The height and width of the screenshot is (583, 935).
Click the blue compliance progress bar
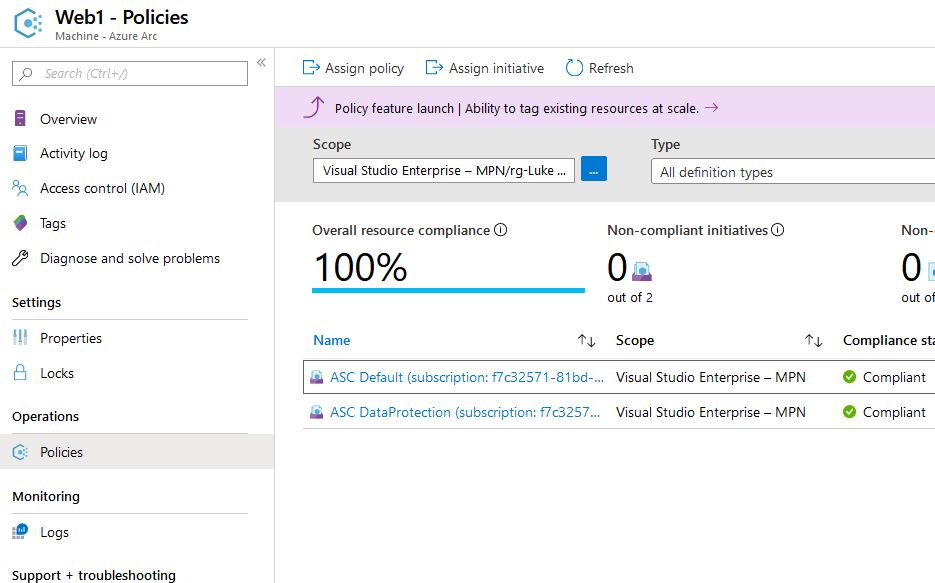448,290
